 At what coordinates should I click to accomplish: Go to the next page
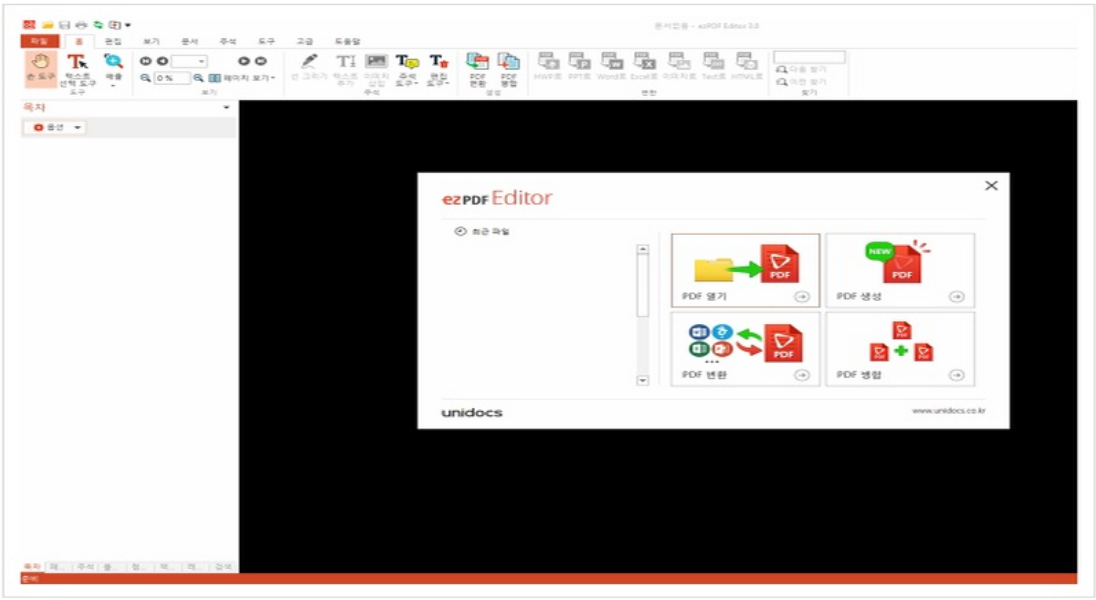(244, 62)
